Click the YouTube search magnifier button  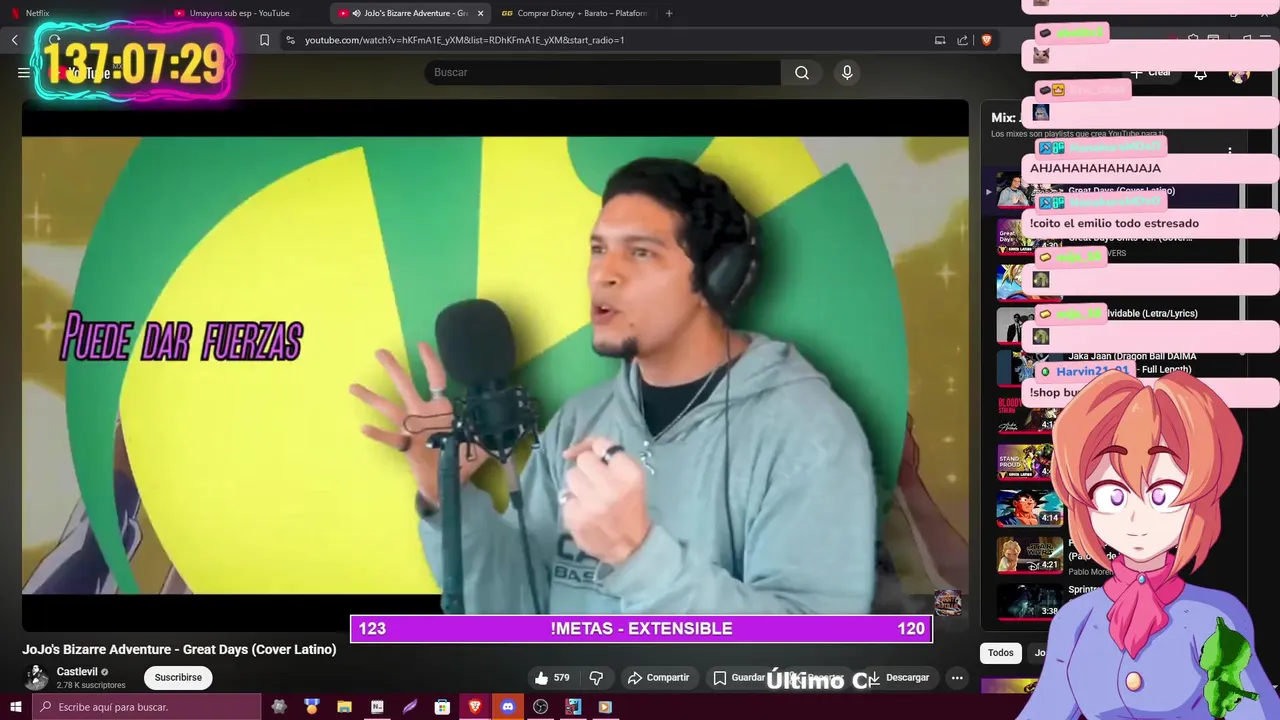pos(802,72)
